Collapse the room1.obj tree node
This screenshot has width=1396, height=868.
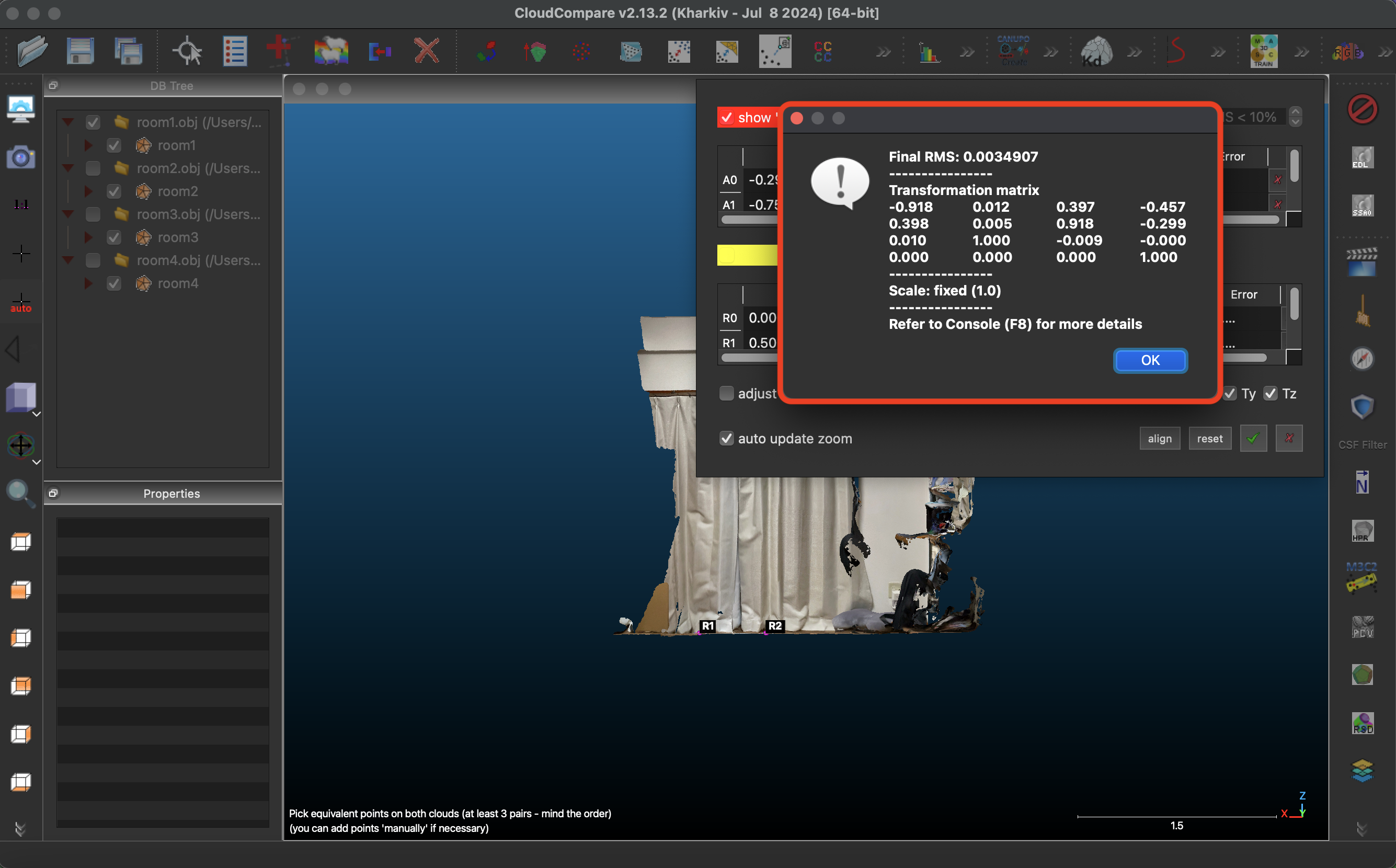pyautogui.click(x=68, y=122)
